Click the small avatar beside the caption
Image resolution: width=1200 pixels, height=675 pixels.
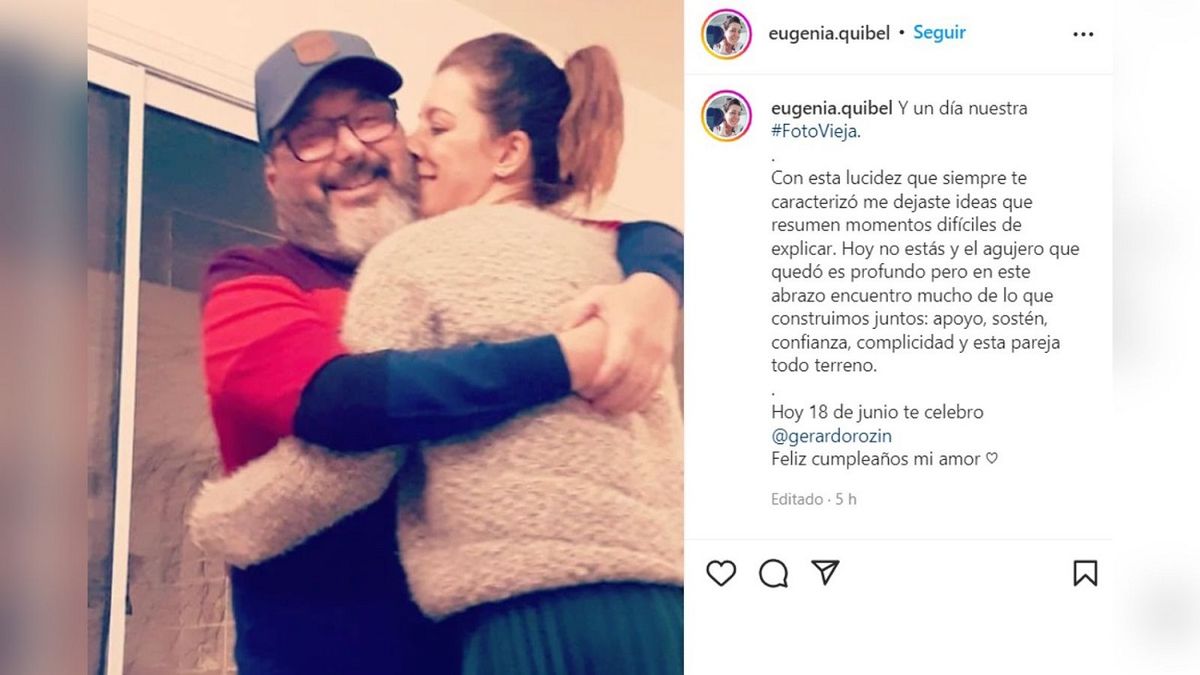click(726, 116)
